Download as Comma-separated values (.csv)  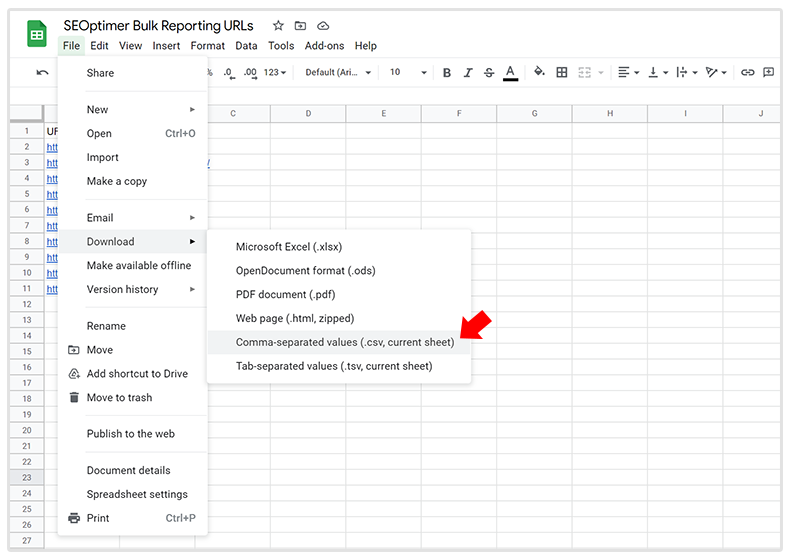coord(339,342)
